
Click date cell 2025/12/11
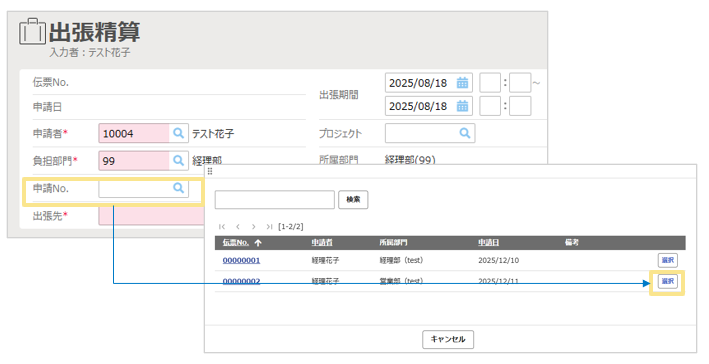(499, 281)
